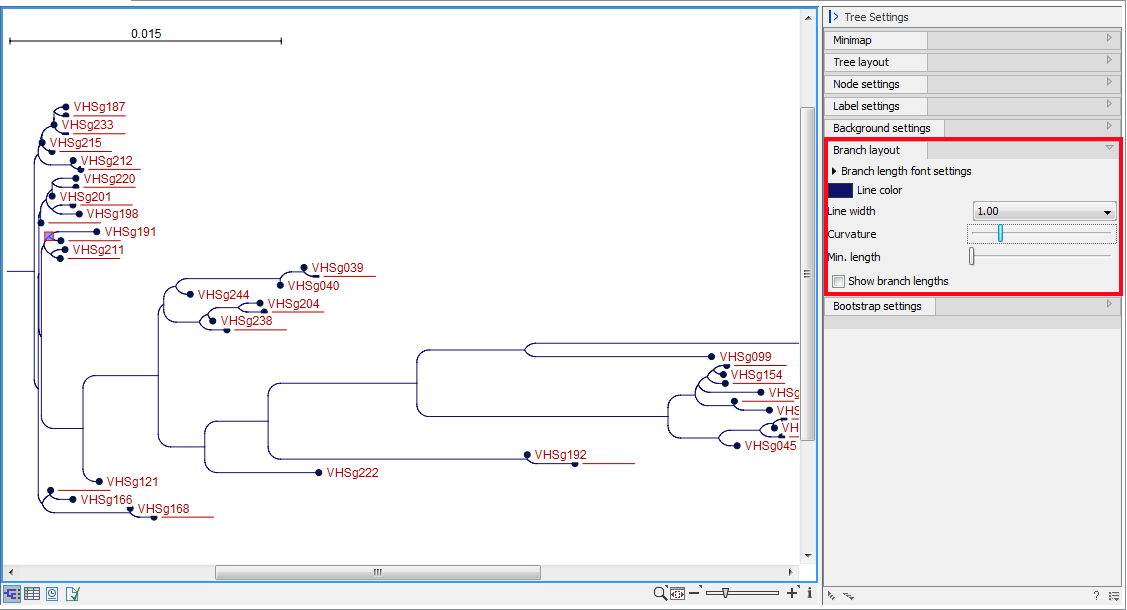Image resolution: width=1127 pixels, height=610 pixels.
Task: Select the zoom magnifier tool
Action: tap(660, 593)
